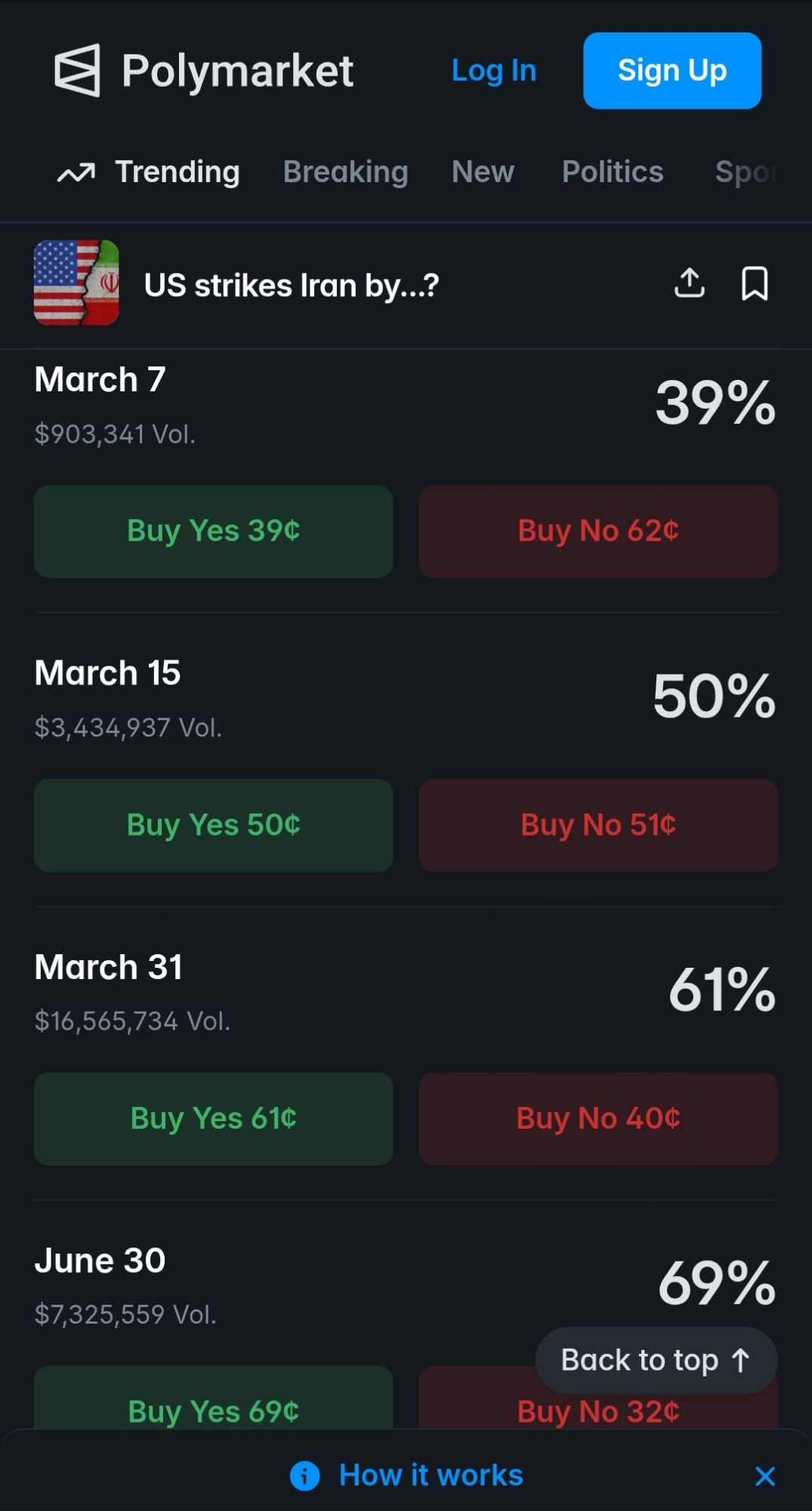Switch to the Breaking tab
The height and width of the screenshot is (1511, 812).
coord(345,172)
